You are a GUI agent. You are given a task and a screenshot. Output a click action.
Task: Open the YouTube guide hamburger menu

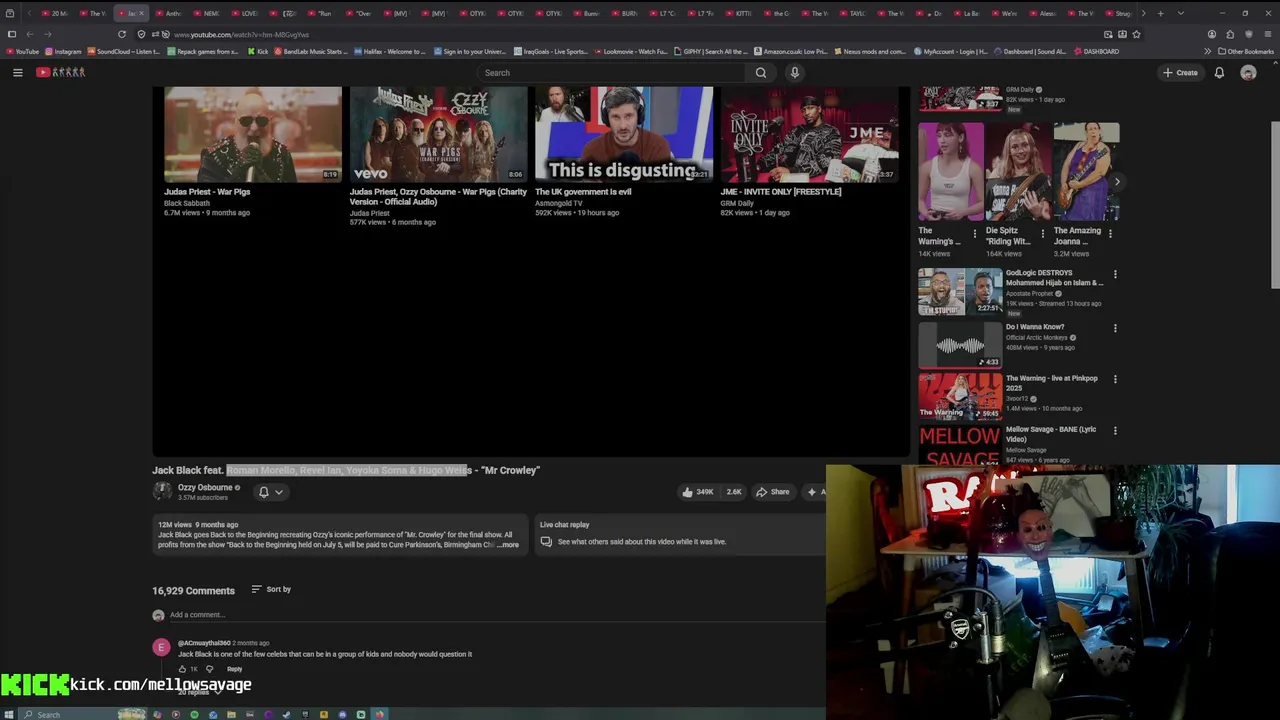click(x=17, y=72)
